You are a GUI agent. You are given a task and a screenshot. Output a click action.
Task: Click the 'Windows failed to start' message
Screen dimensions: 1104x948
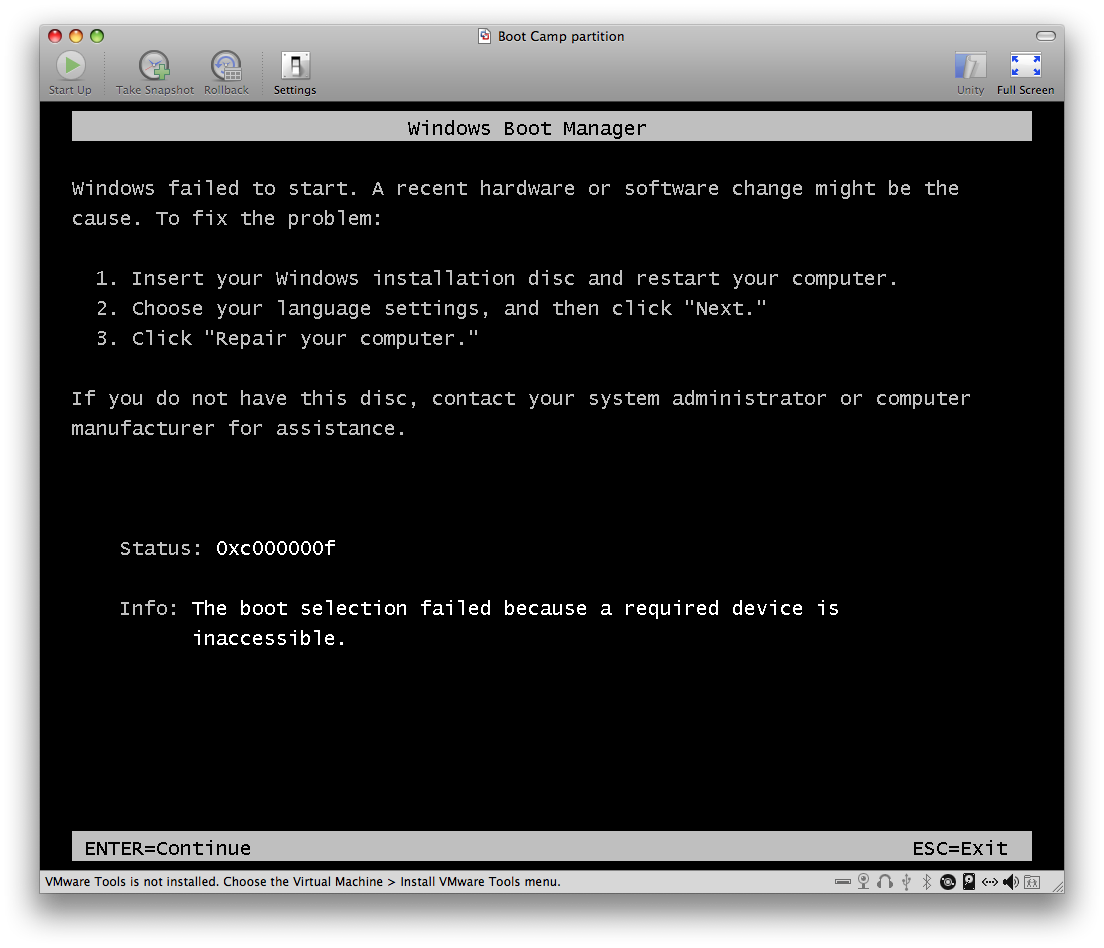(515, 204)
